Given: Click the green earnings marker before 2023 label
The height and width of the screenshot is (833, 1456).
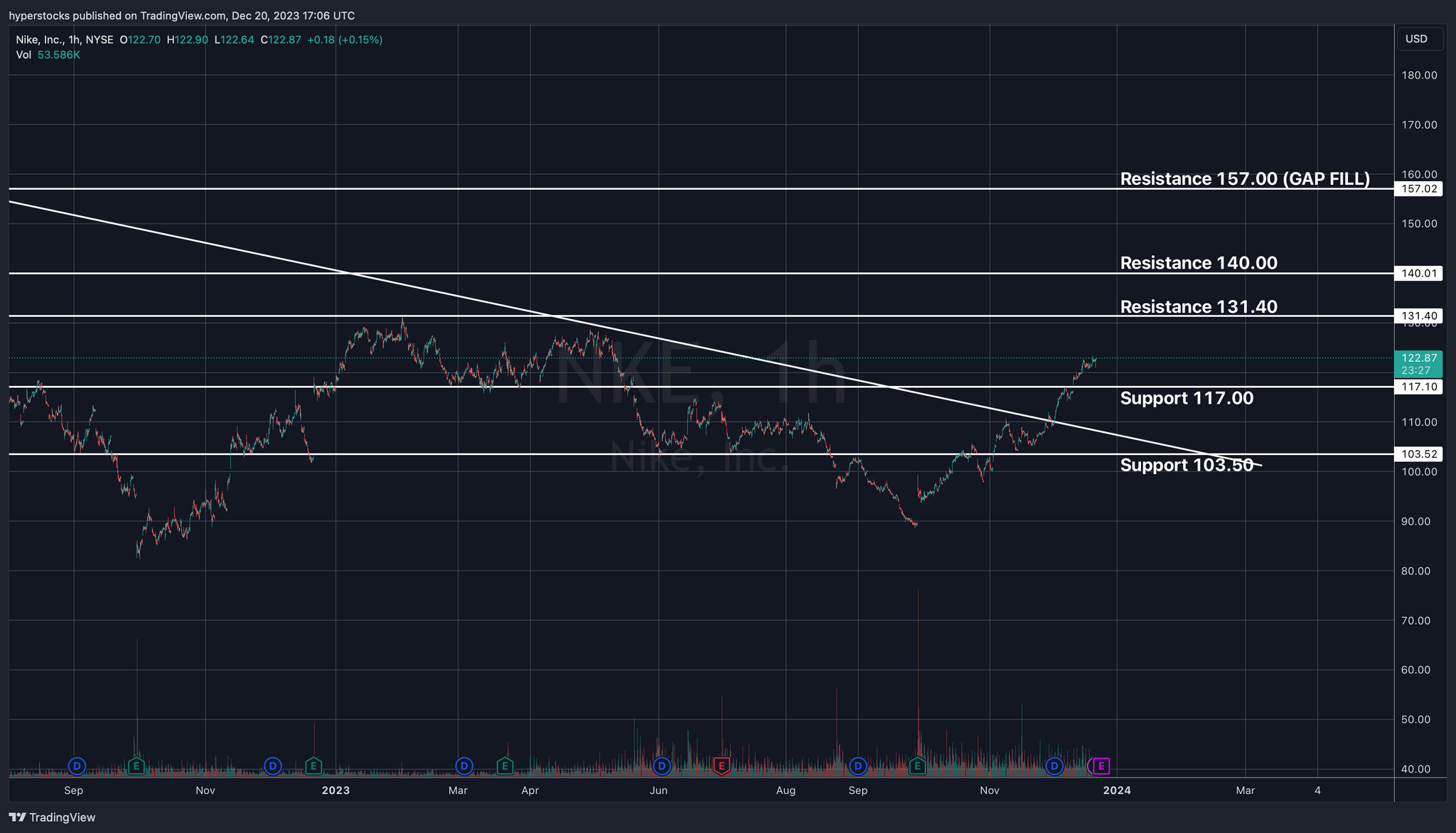Looking at the screenshot, I should click(x=314, y=765).
